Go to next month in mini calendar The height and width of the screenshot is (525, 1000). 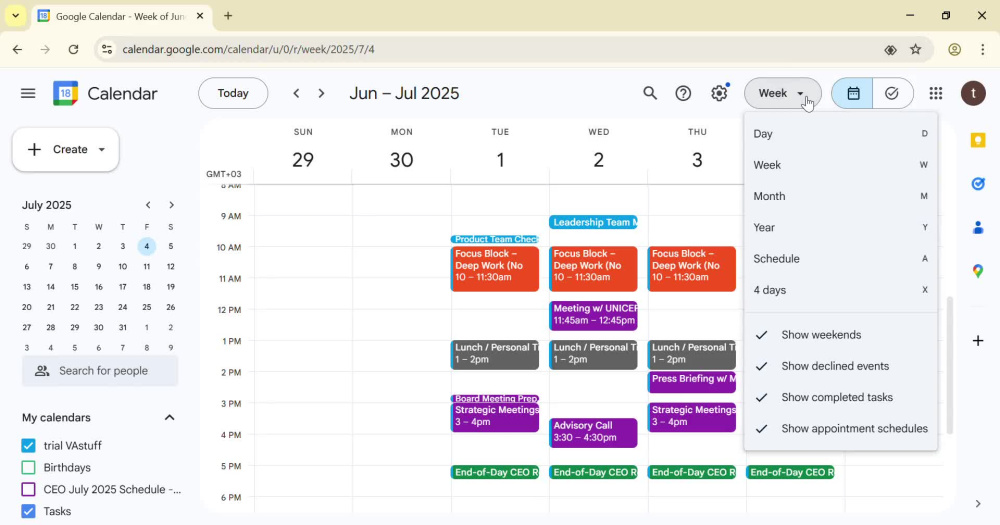(x=171, y=205)
